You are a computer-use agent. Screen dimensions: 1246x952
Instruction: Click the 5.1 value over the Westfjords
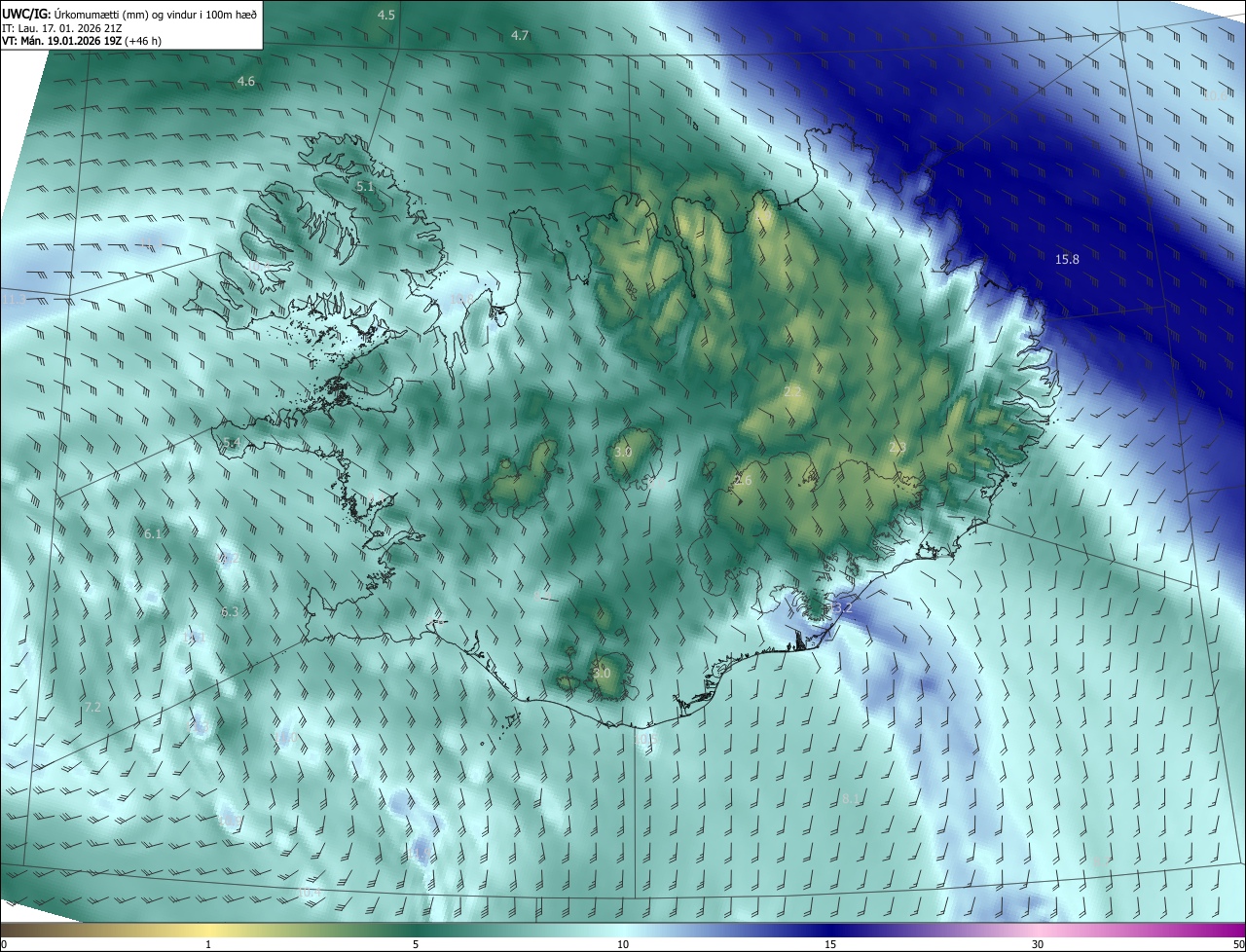click(x=365, y=186)
